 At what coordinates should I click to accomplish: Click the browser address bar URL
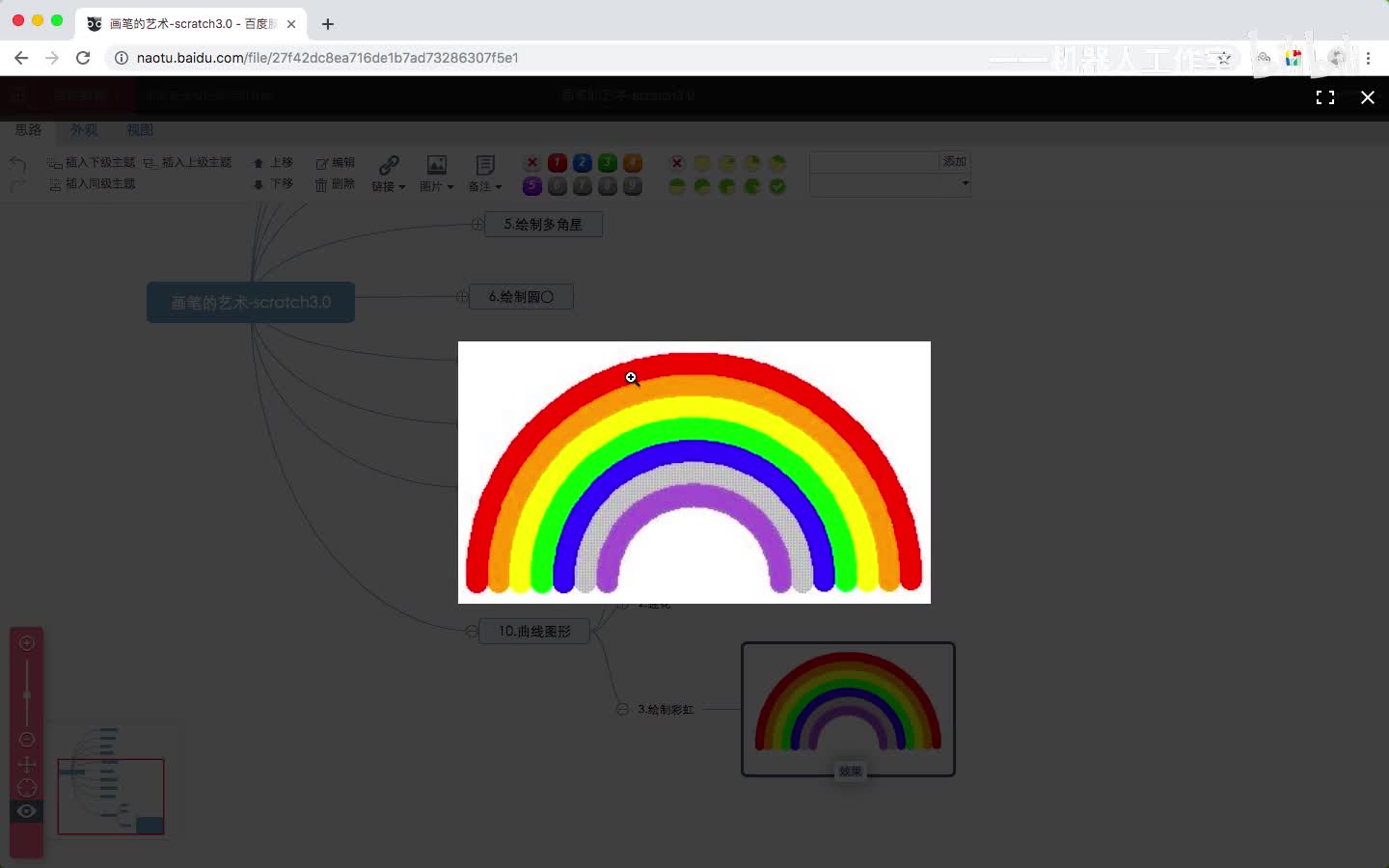328,58
